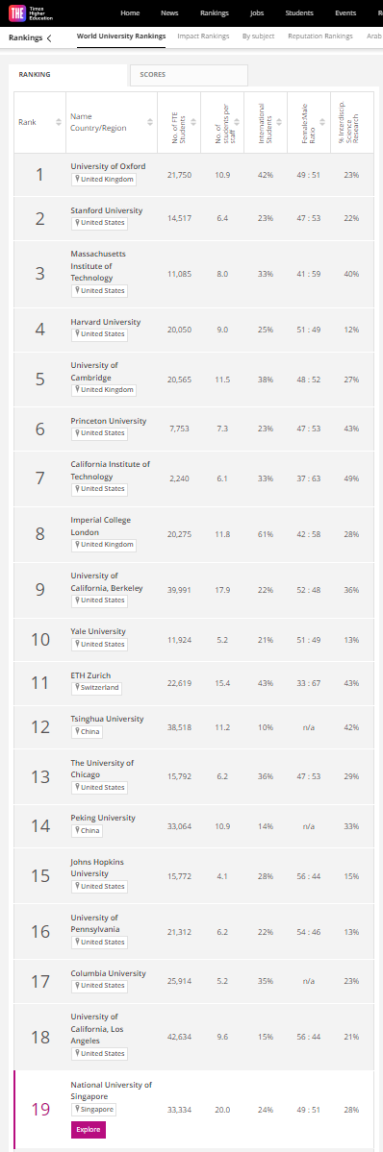
Task: Click the Singapore country tag
Action: (94, 1109)
